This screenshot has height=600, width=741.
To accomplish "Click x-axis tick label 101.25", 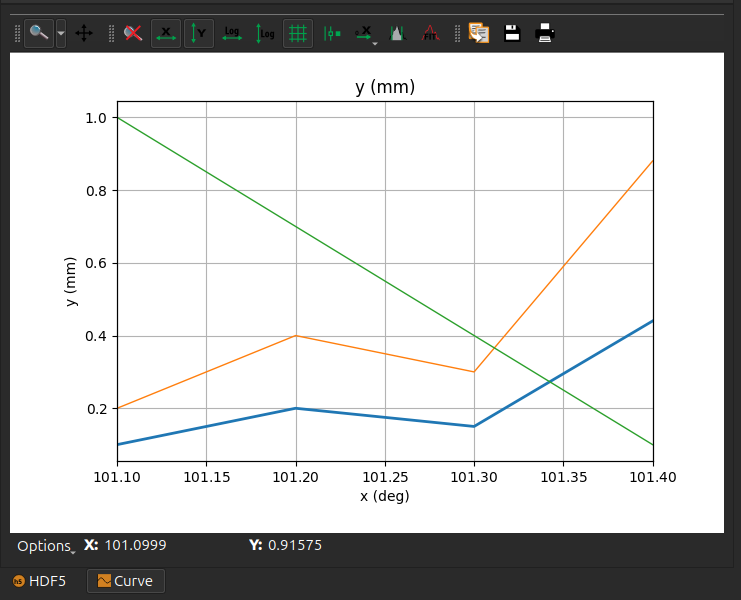I will 385,477.
